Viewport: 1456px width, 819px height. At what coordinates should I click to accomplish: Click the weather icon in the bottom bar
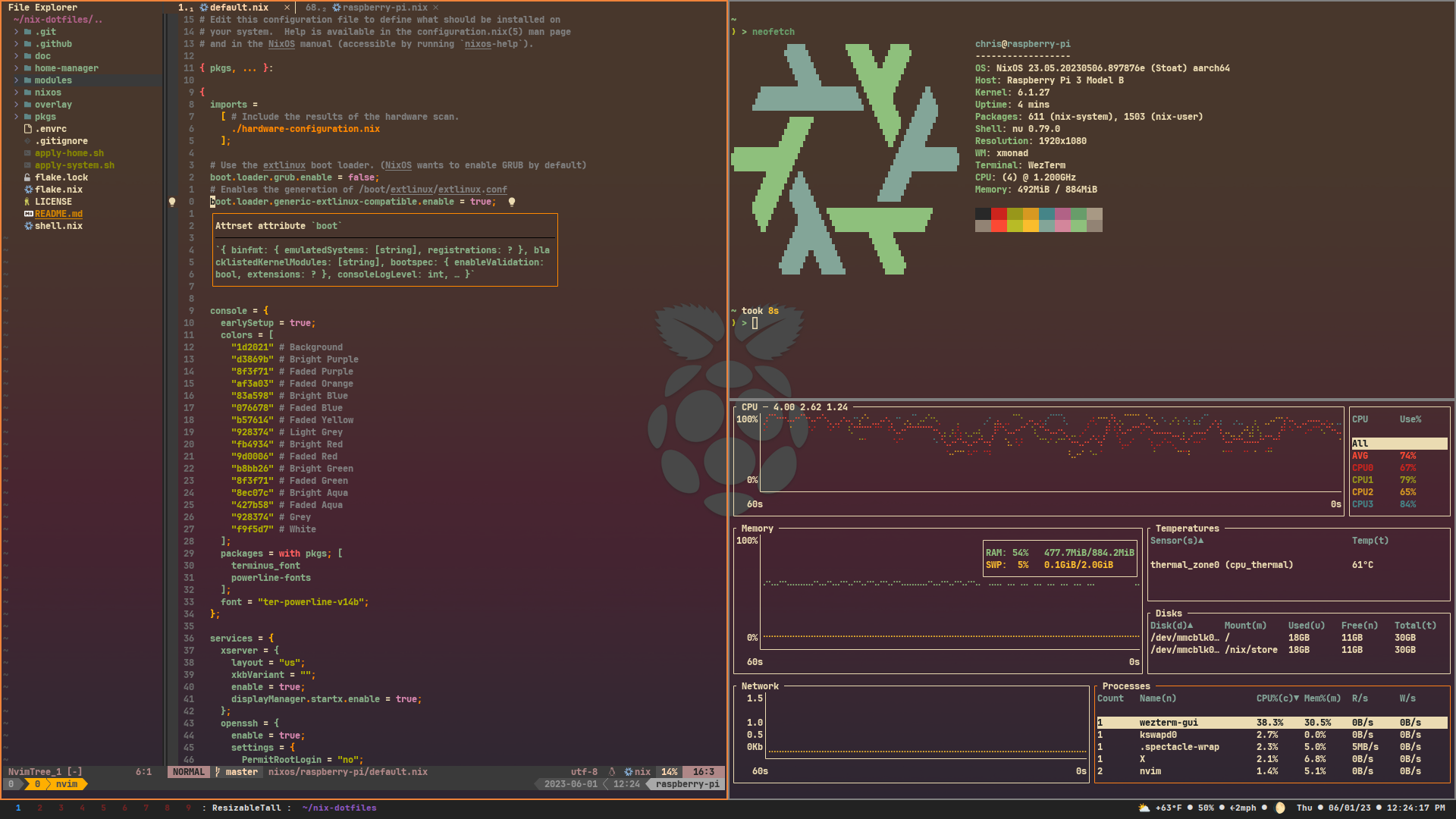1144,808
